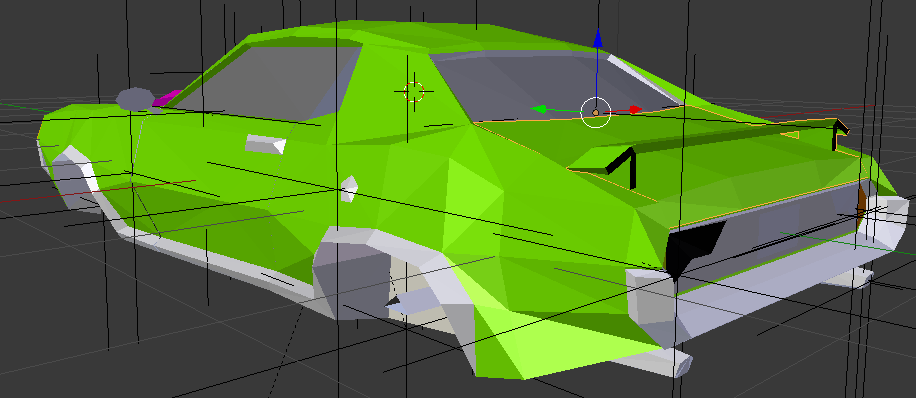Screen dimensions: 916x398
Task: Select the small white side marker
Action: 349,188
